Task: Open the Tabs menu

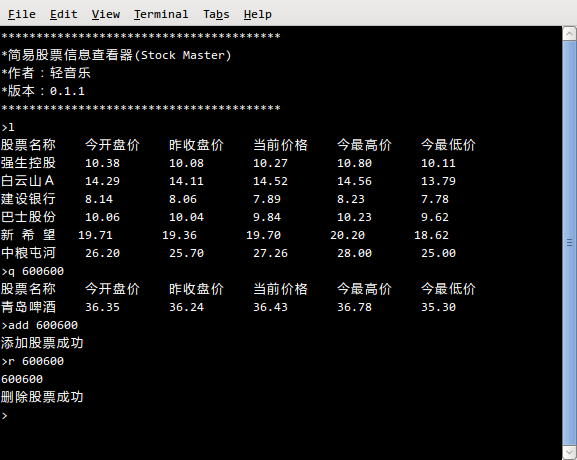Action: [x=216, y=14]
